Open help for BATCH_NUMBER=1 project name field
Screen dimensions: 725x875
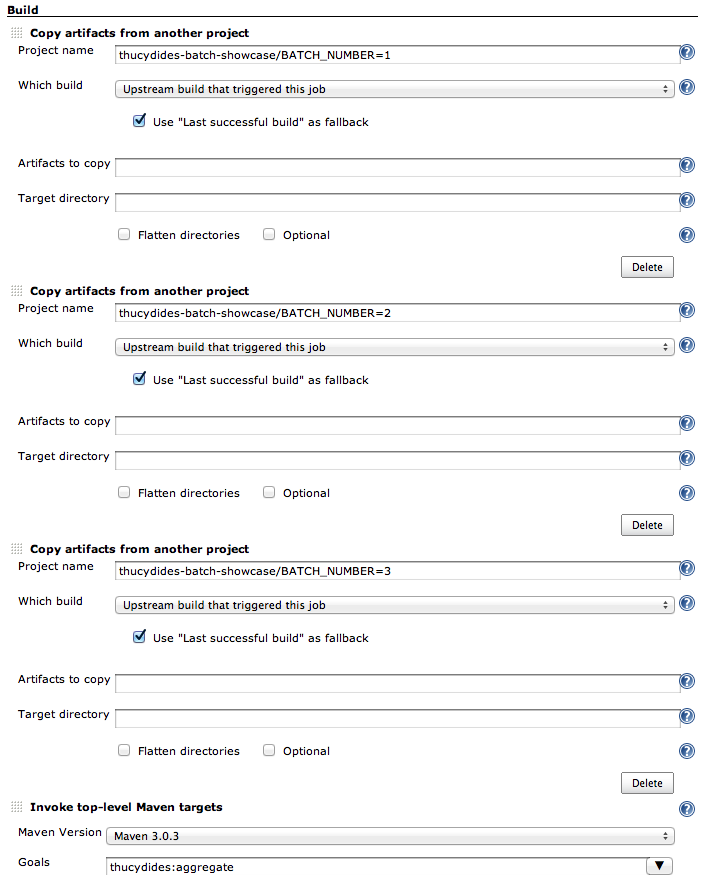pyautogui.click(x=686, y=52)
